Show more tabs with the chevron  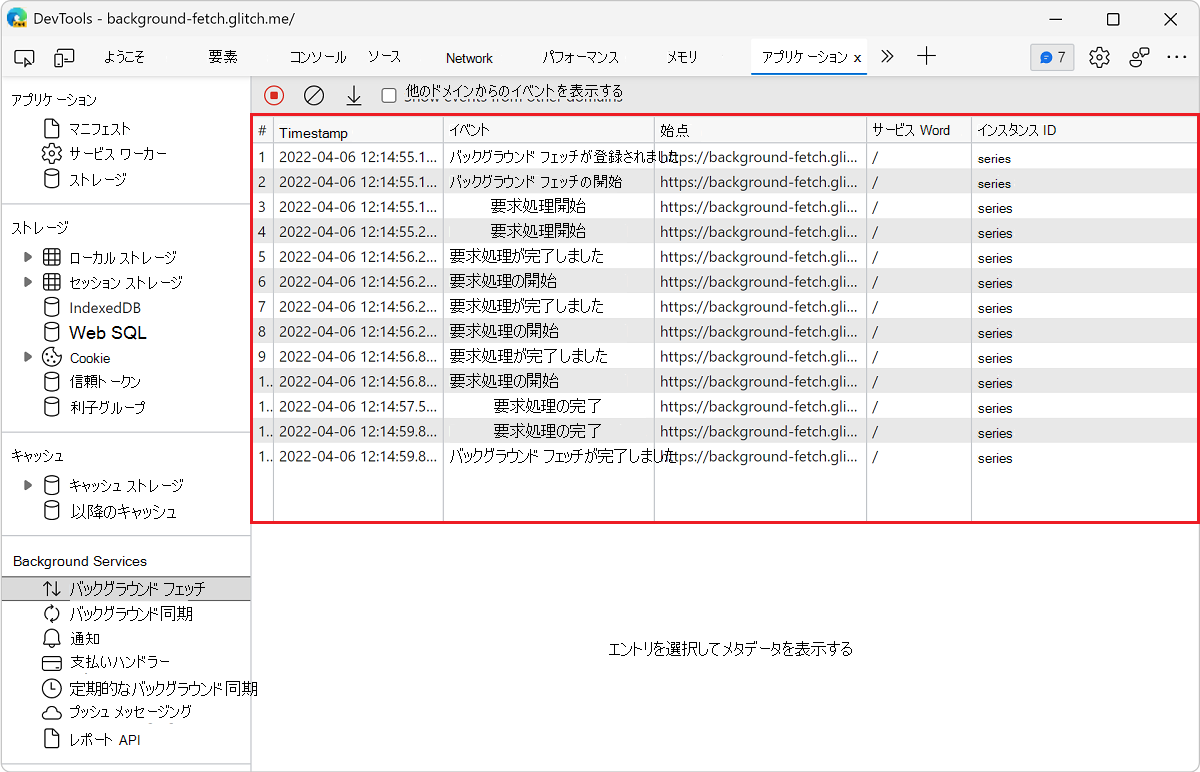[x=887, y=57]
